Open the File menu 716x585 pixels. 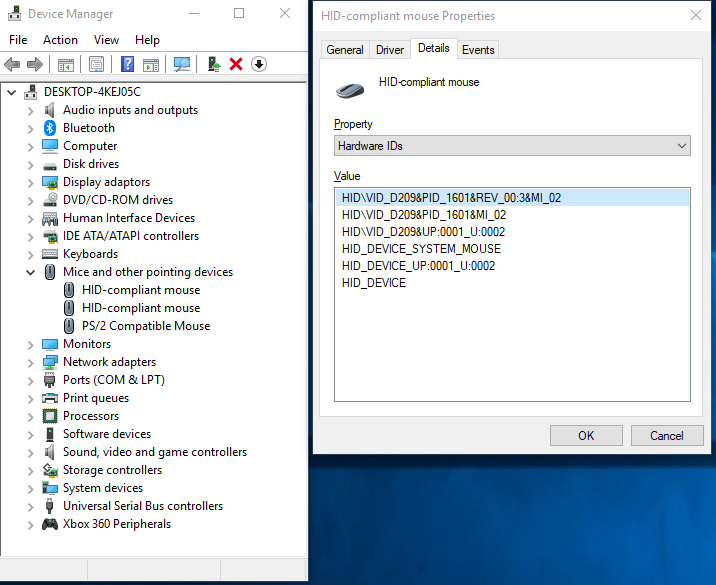(x=18, y=40)
